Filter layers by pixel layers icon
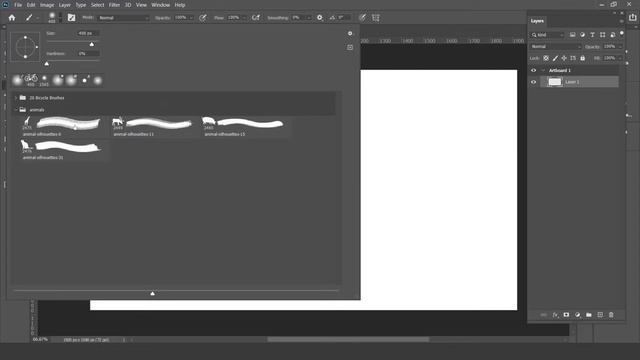Viewport: 640px width, 360px height. 573,35
